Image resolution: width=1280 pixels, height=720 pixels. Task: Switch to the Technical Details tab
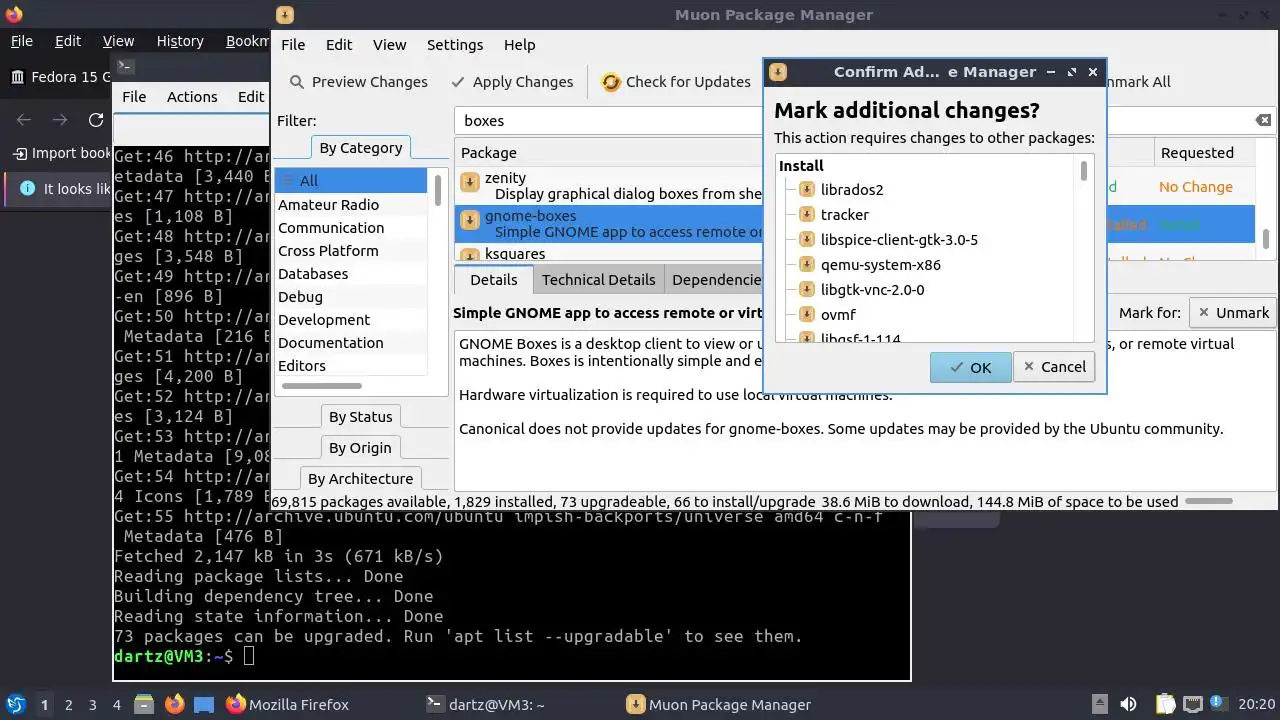[x=598, y=280]
